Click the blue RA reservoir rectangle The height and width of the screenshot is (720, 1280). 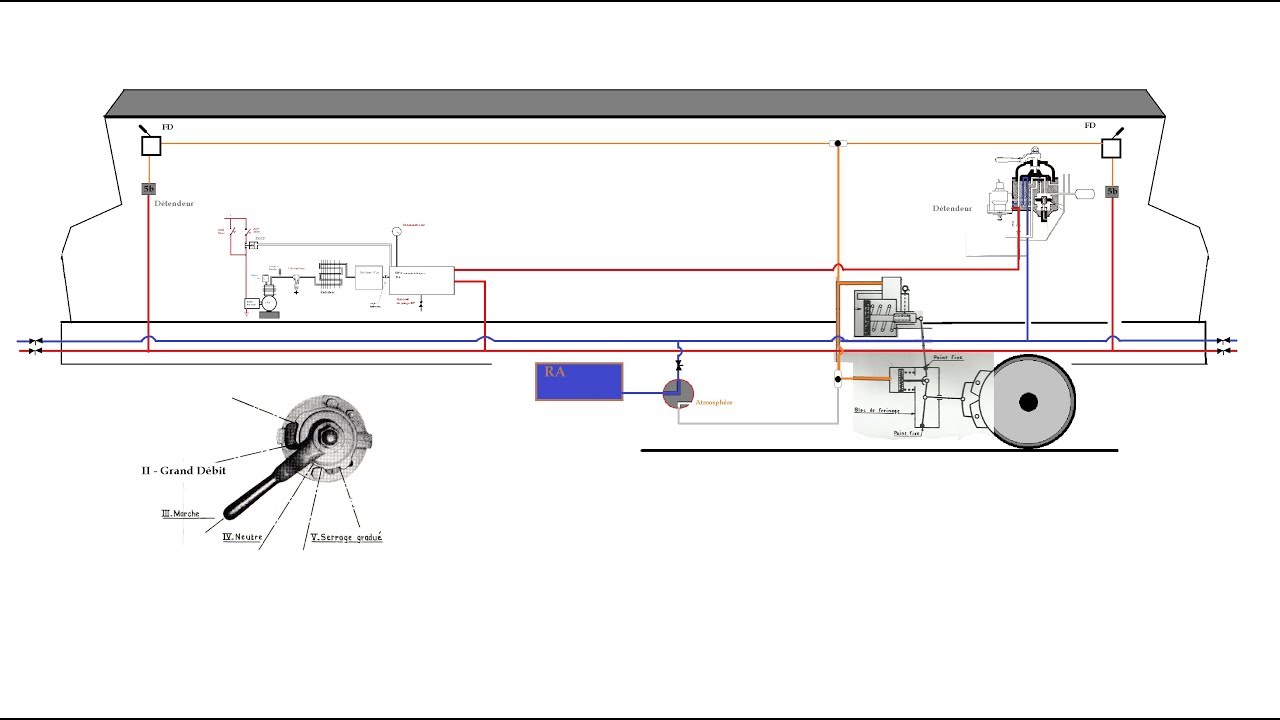(x=579, y=382)
